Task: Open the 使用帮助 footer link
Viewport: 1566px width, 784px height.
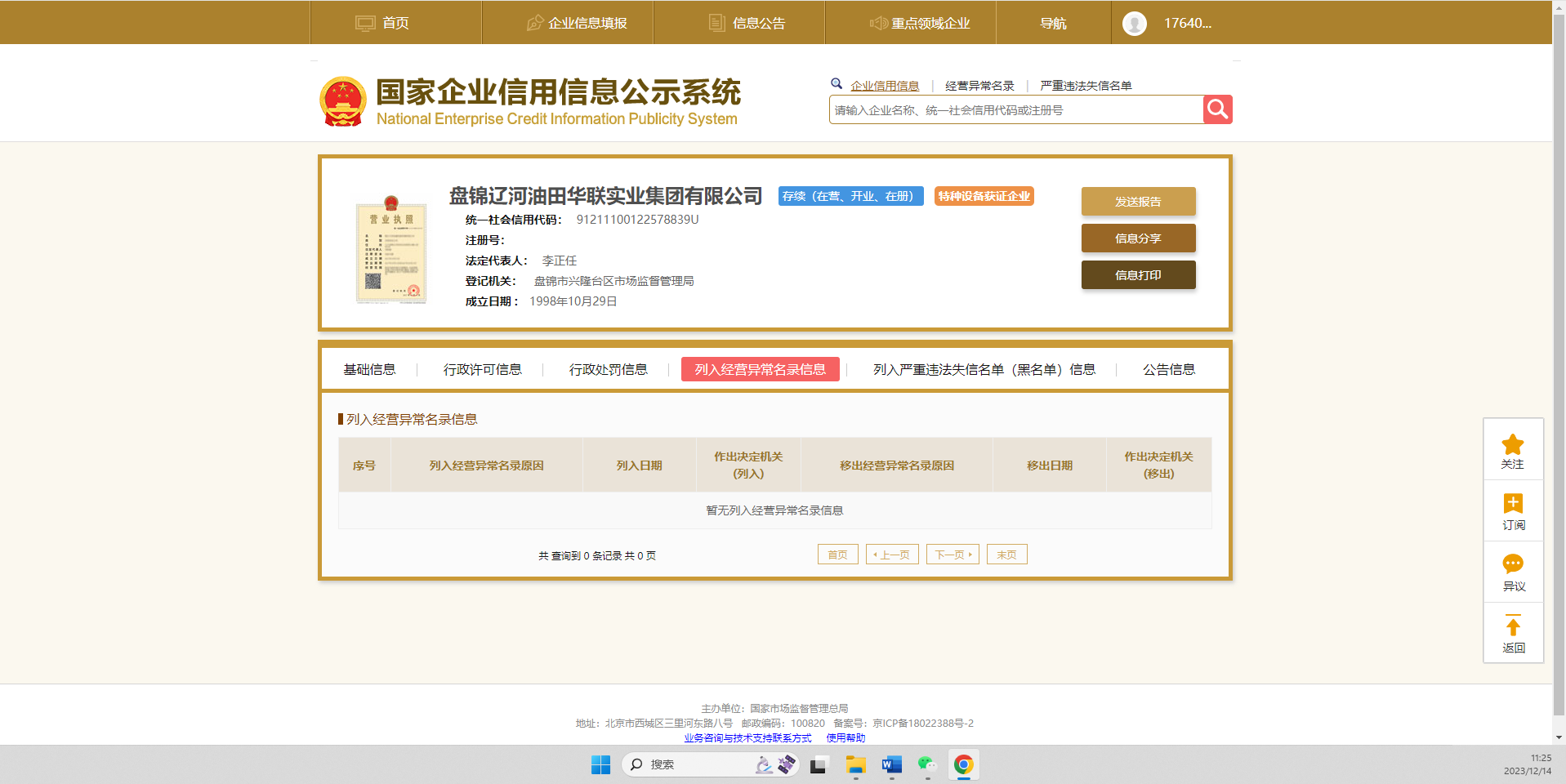Action: tap(845, 737)
